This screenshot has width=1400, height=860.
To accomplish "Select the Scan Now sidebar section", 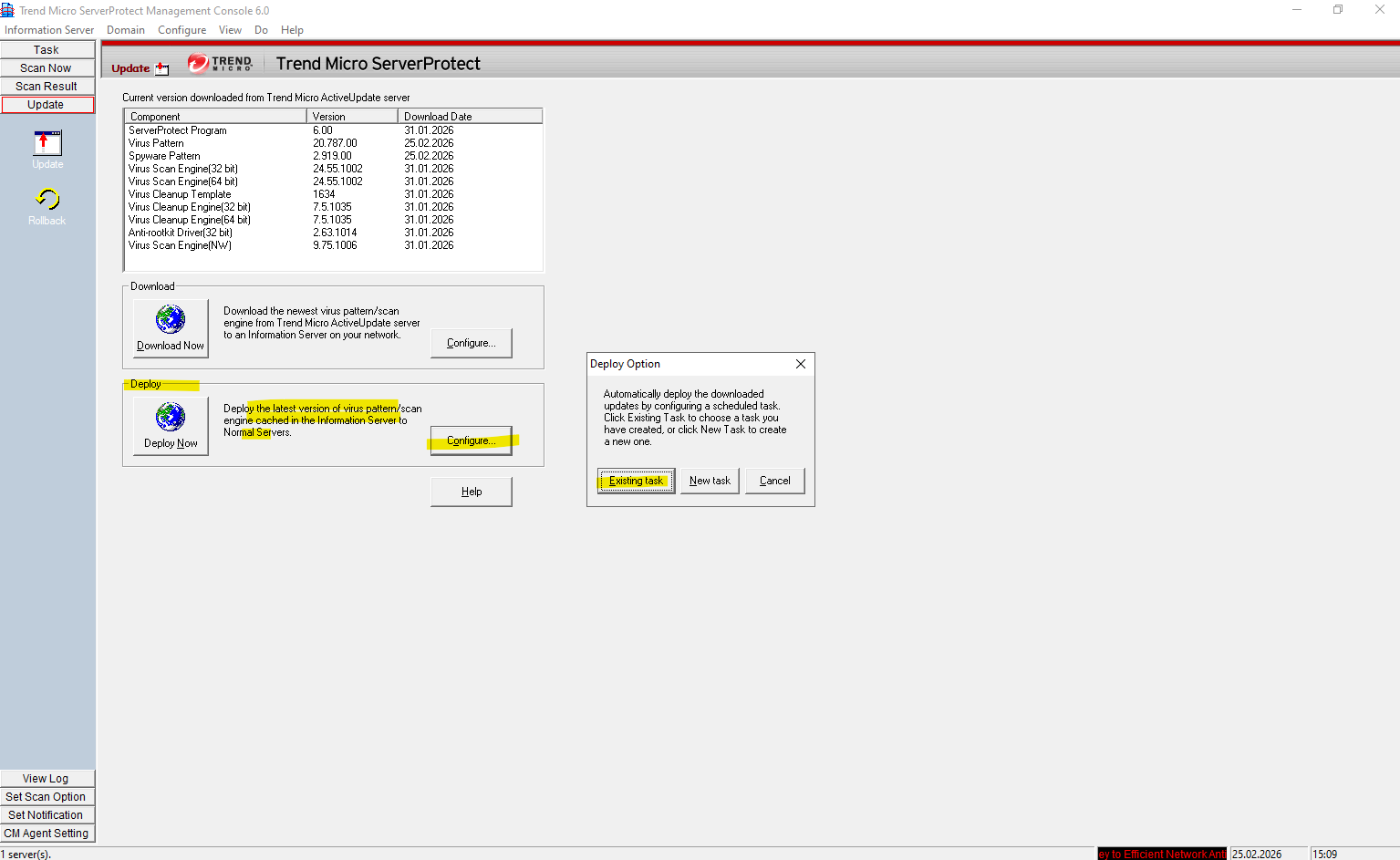I will [47, 68].
